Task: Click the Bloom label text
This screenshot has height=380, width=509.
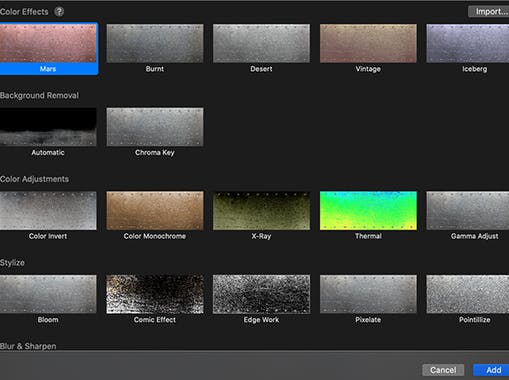Action: (x=48, y=320)
